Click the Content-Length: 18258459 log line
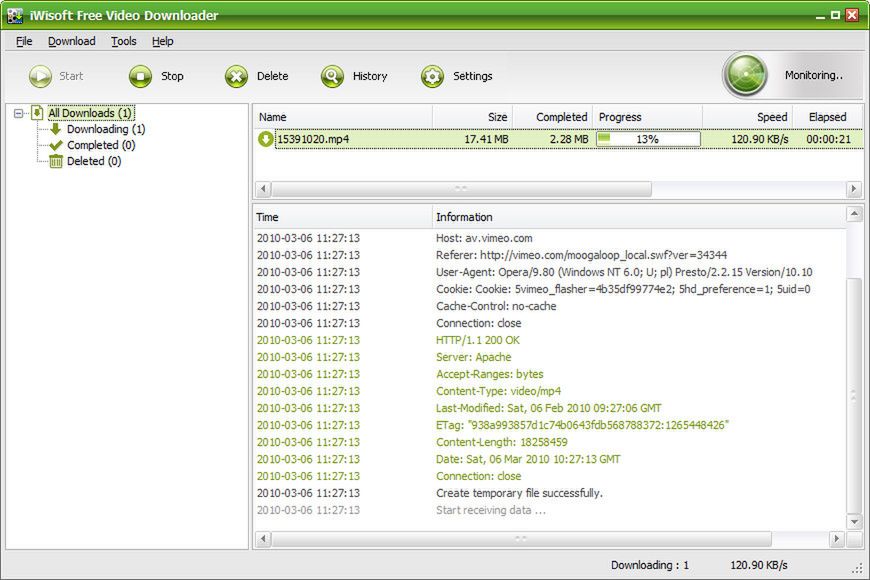Screen dimensions: 870x580 click(x=502, y=442)
